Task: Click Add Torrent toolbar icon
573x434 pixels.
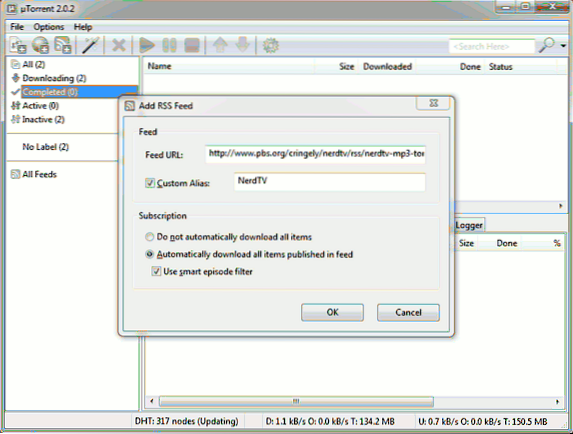Action: pyautogui.click(x=18, y=45)
